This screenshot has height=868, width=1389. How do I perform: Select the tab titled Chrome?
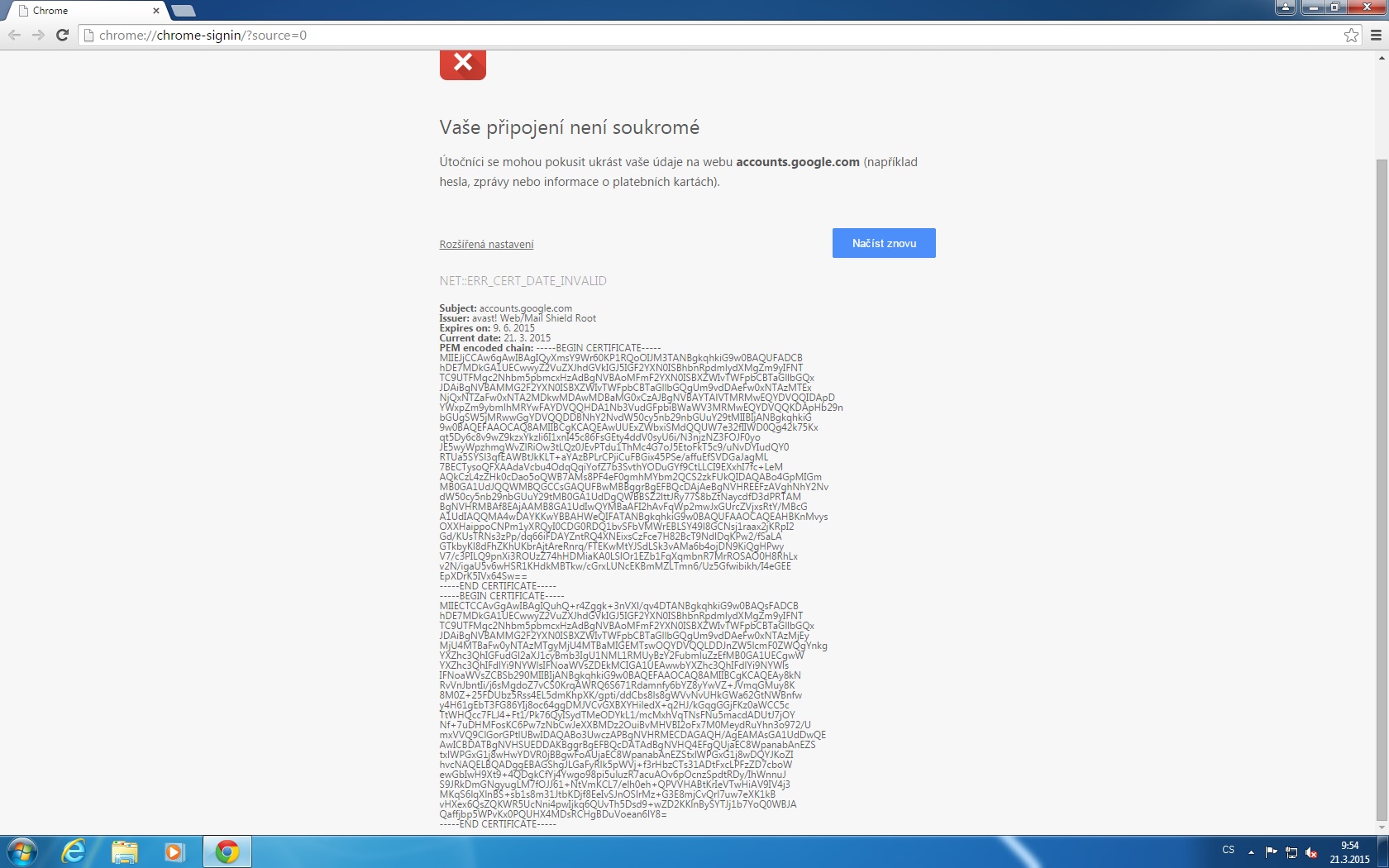[x=87, y=11]
